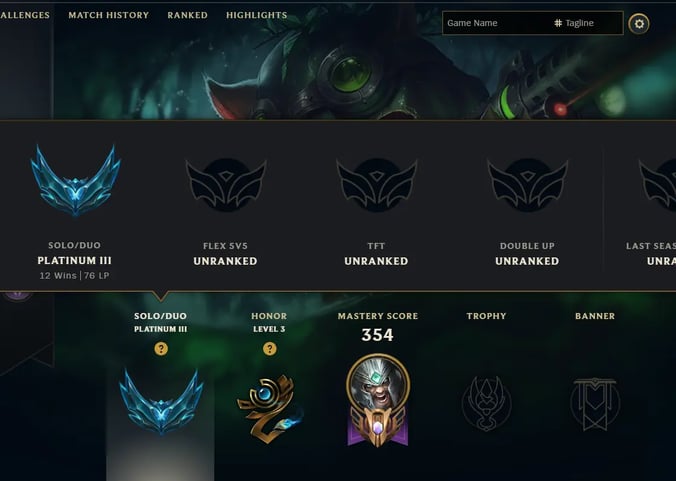Viewport: 676px width, 481px height.
Task: Switch to the Match History tab
Action: pyautogui.click(x=109, y=15)
